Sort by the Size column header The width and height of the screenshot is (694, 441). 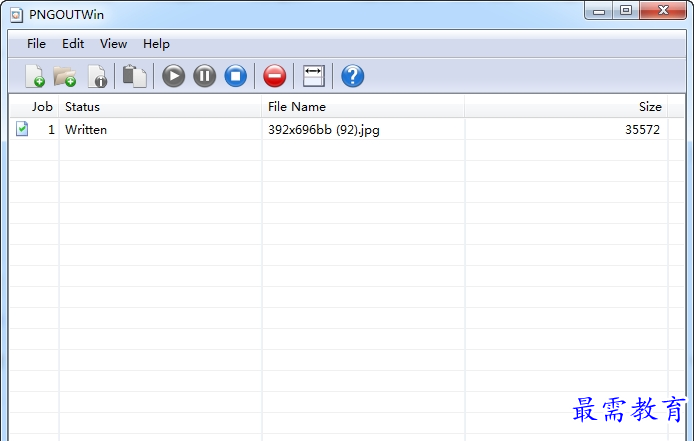point(566,107)
